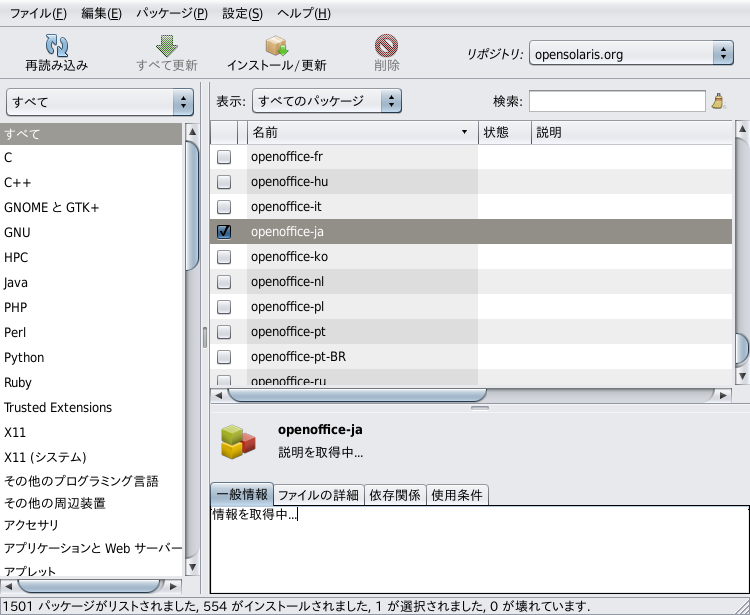
Task: Click package list horizontal scroll left arrow
Action: (219, 395)
